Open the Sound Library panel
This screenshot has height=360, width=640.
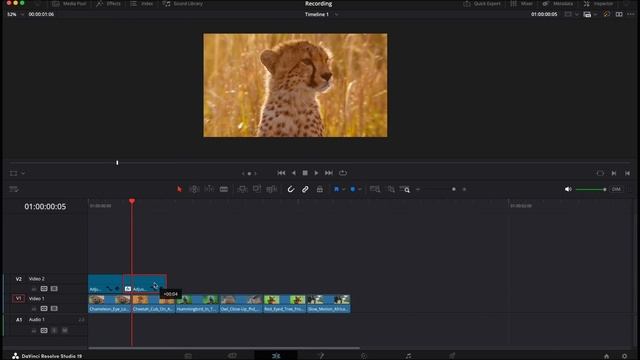click(183, 4)
